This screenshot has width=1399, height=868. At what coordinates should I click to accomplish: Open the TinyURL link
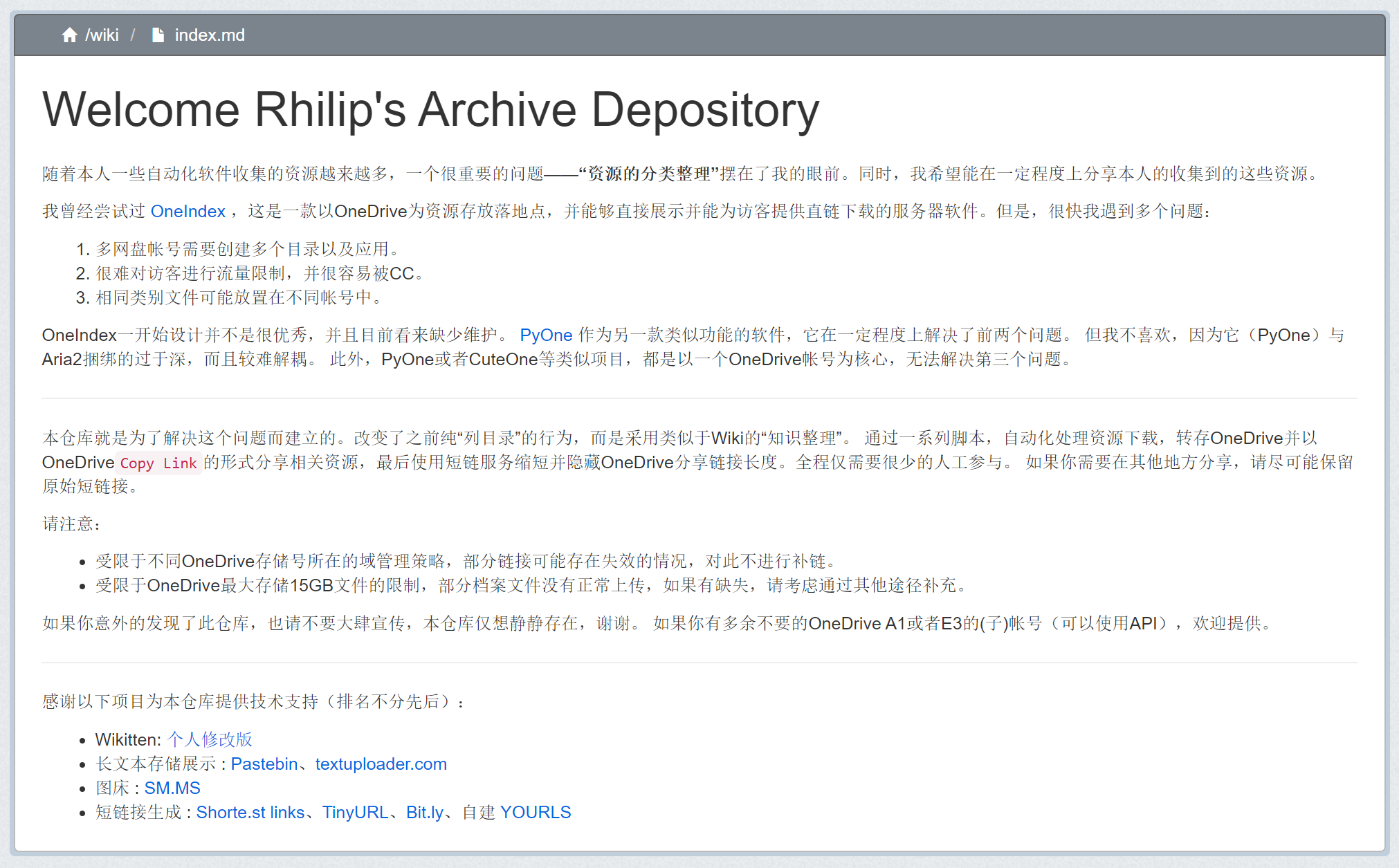coord(356,812)
